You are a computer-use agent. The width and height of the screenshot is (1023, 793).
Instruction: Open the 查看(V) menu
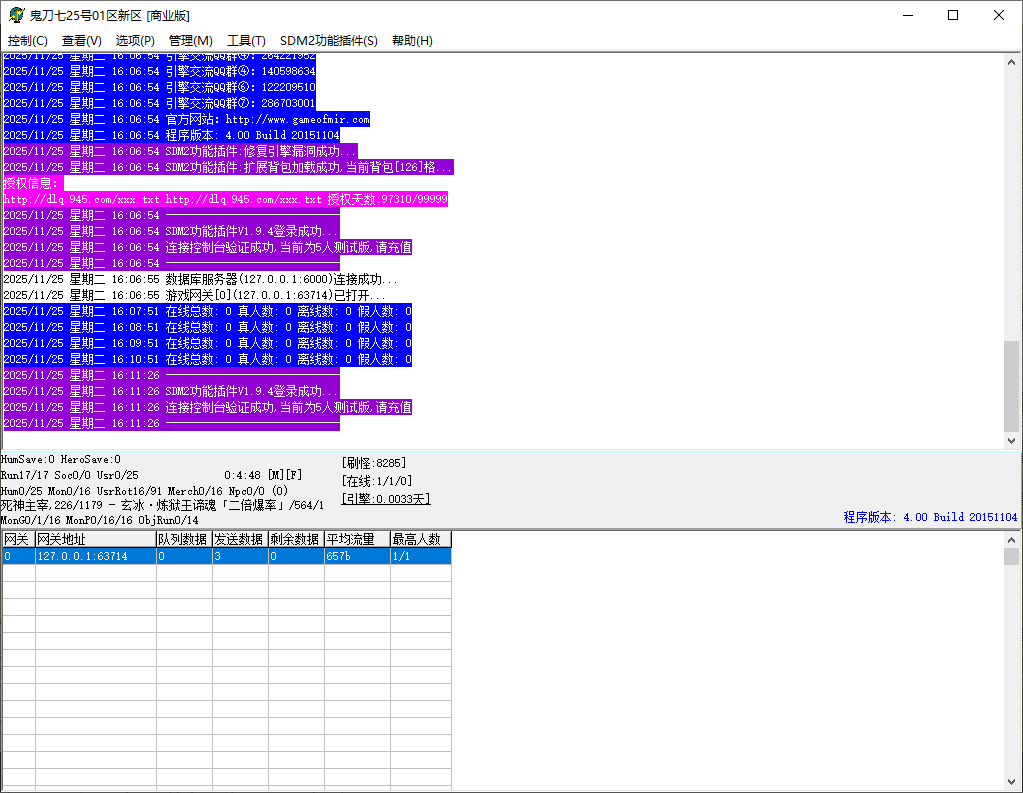81,41
